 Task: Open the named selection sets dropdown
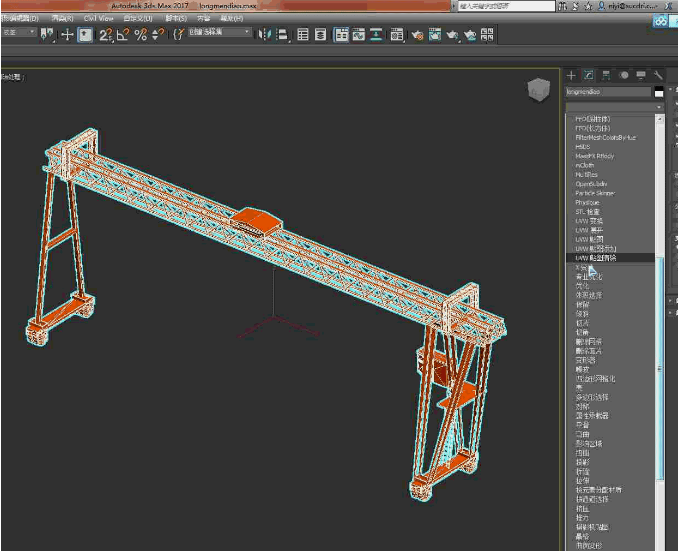(220, 32)
